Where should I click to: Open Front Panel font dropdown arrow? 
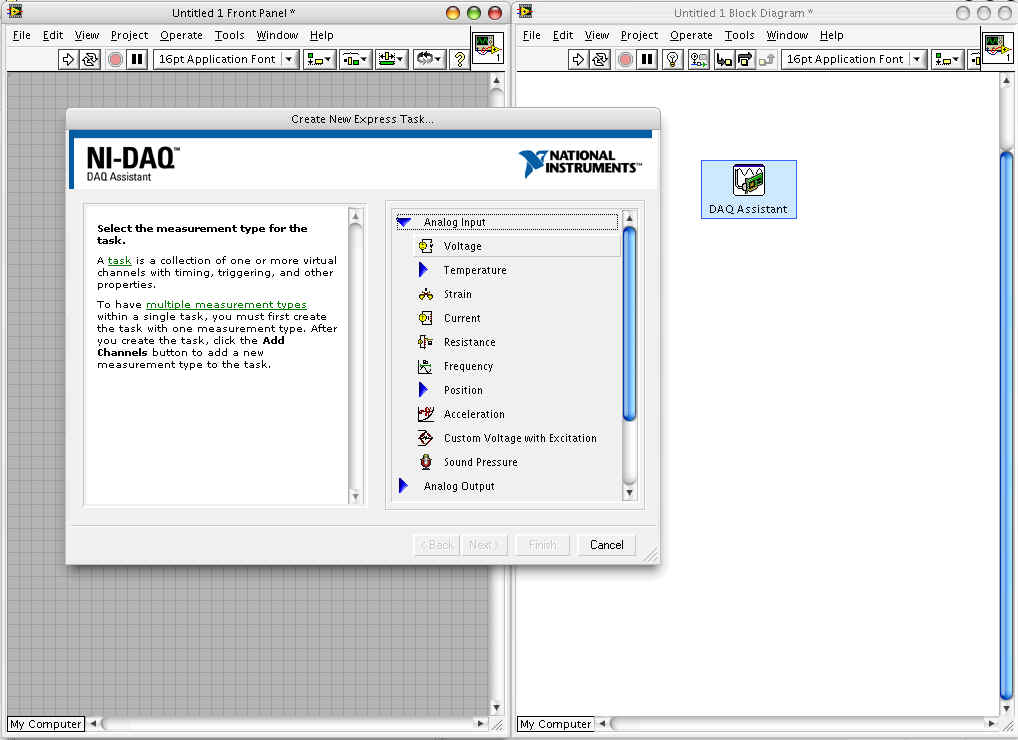(x=290, y=59)
